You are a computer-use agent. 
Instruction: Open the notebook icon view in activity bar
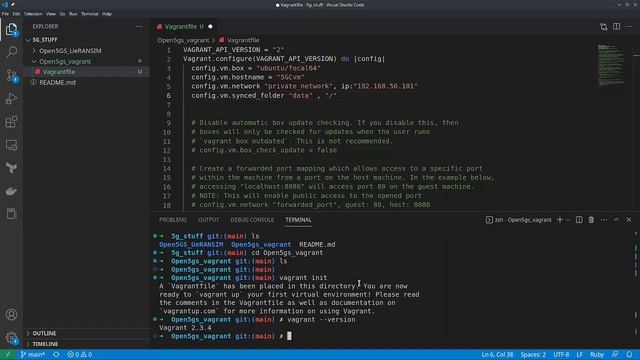pyautogui.click(x=11, y=213)
